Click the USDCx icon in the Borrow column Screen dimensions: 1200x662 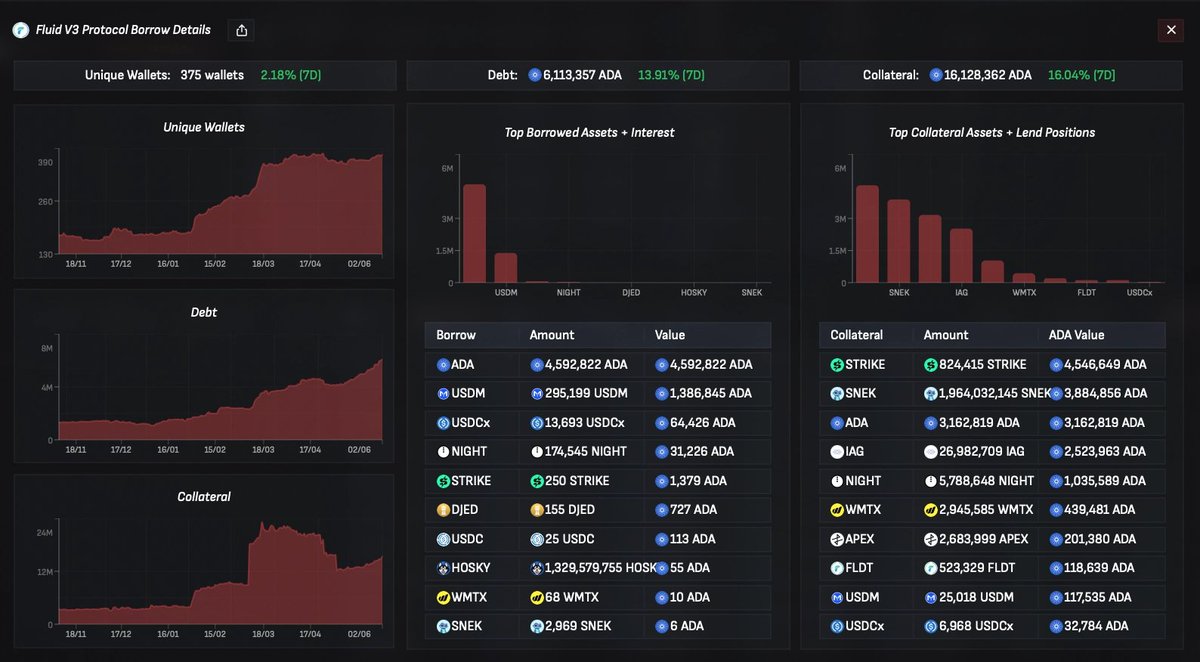[x=443, y=423]
